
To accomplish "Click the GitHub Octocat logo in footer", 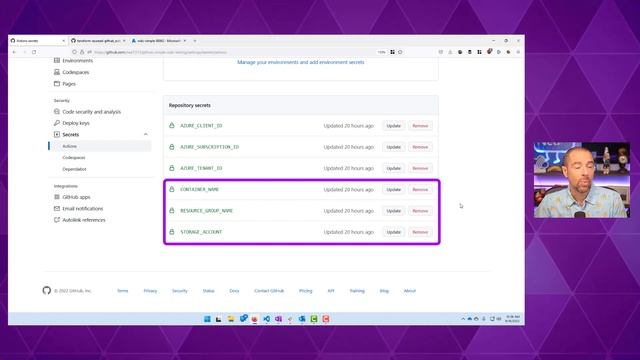I will click(x=47, y=290).
